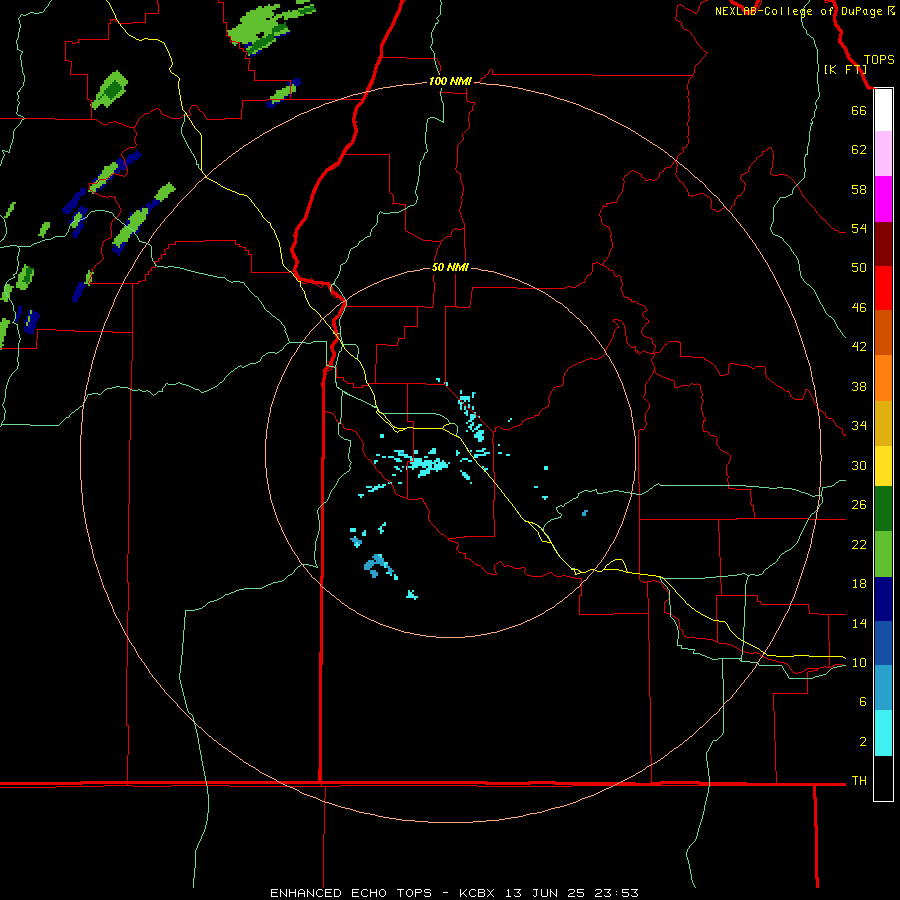This screenshot has height=900, width=900.
Task: Click the light pink legend swatch
Action: [883, 154]
